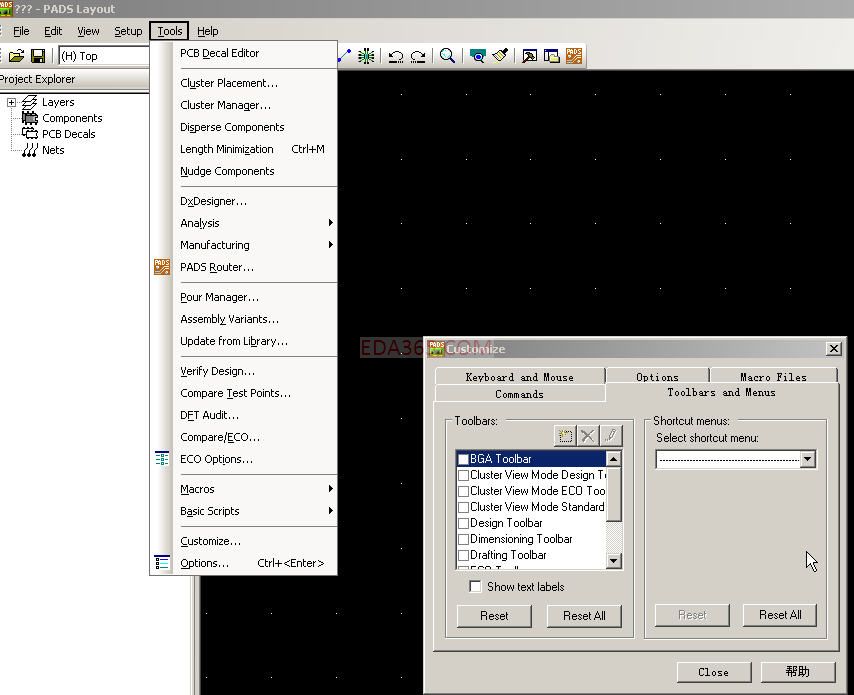854x695 pixels.
Task: Click the Save disk icon
Action: click(x=38, y=56)
